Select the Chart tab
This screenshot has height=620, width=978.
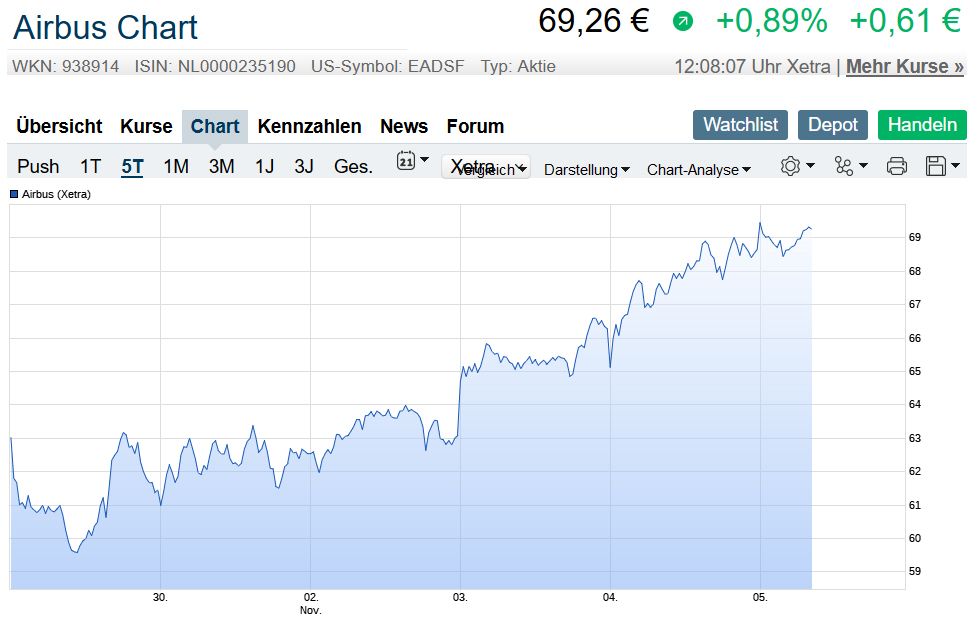click(x=215, y=126)
